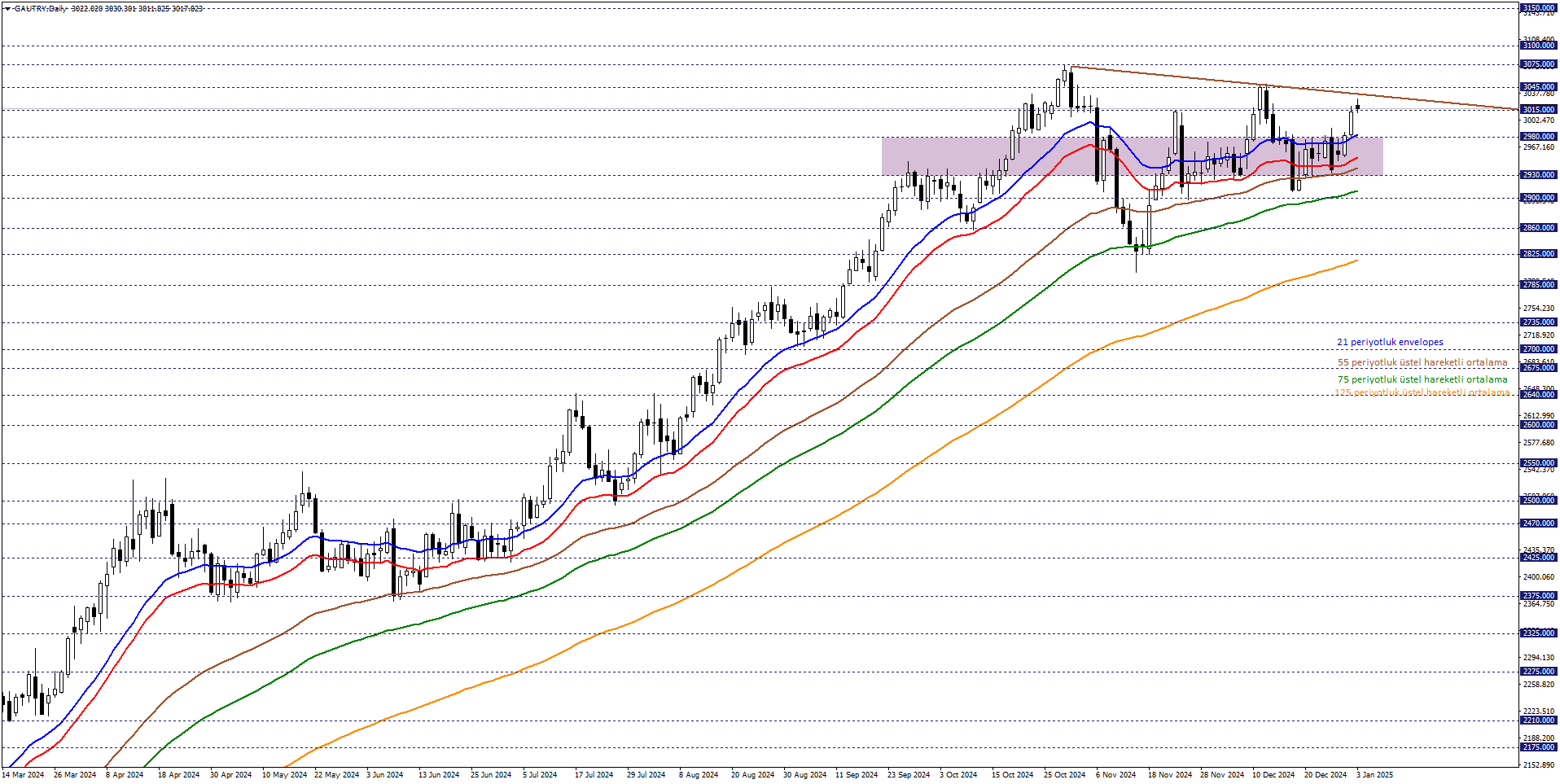Click the 3045.000 price level label
Screen dimensions: 1560x784
coord(1539,87)
